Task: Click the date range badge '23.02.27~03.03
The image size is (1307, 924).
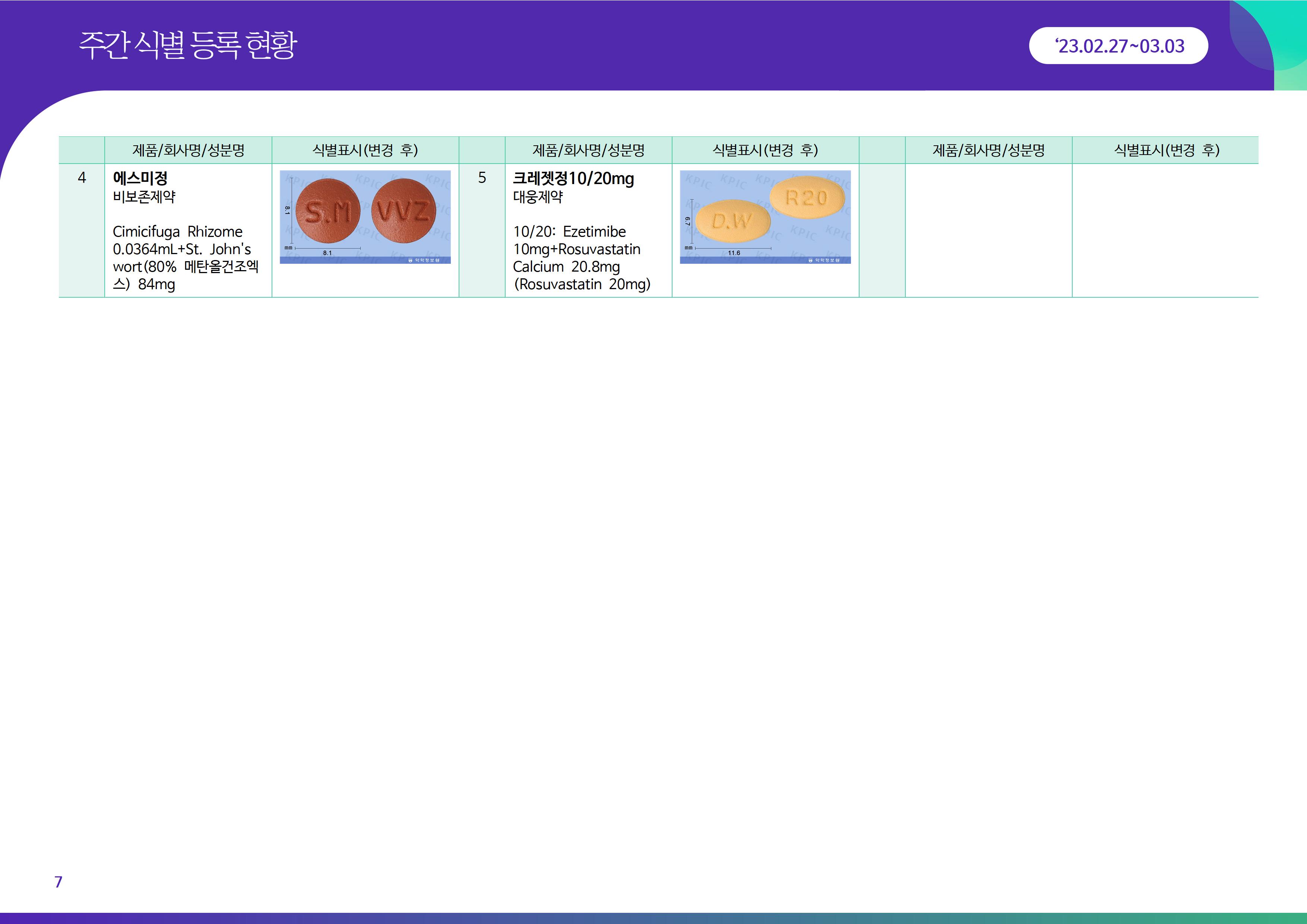Action: pyautogui.click(x=1118, y=45)
